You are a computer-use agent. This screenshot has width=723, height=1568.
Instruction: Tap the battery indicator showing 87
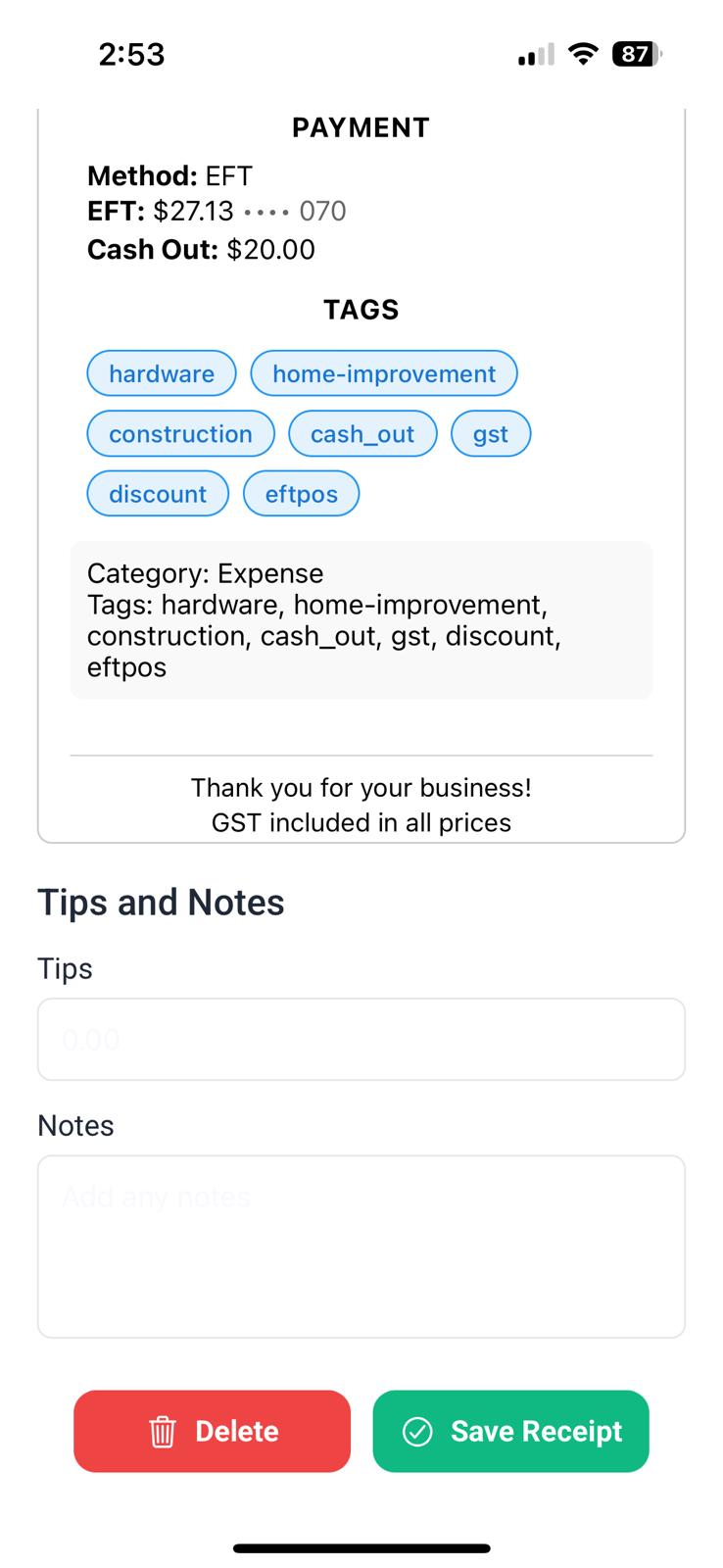(x=636, y=54)
